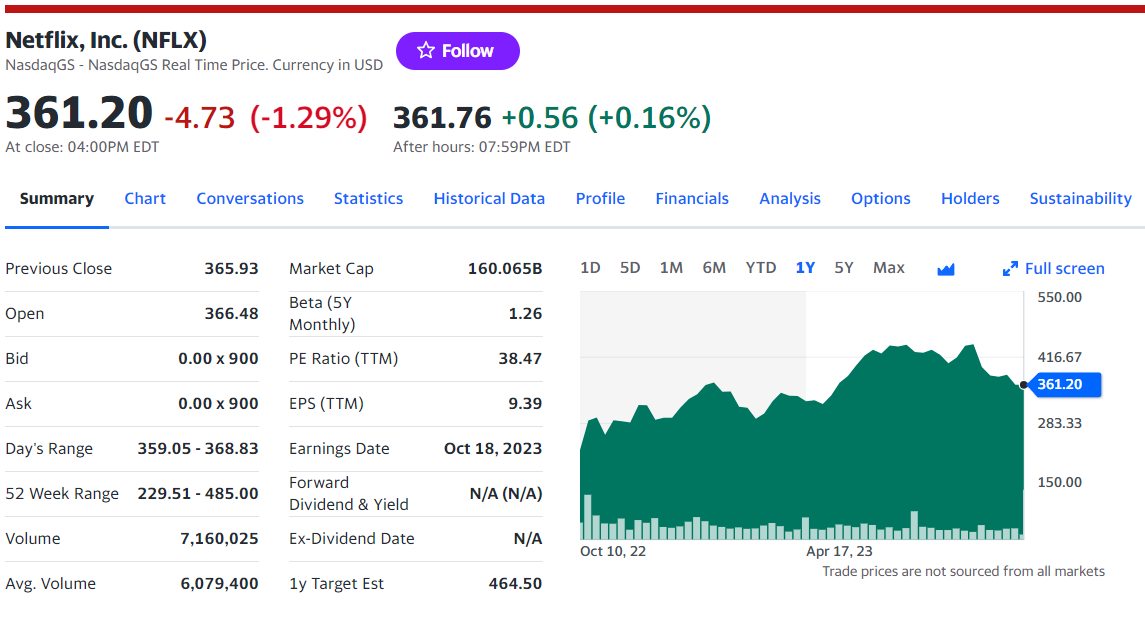1145x640 pixels.
Task: Click the EPS (TTM) value 9.39
Action: click(x=525, y=404)
